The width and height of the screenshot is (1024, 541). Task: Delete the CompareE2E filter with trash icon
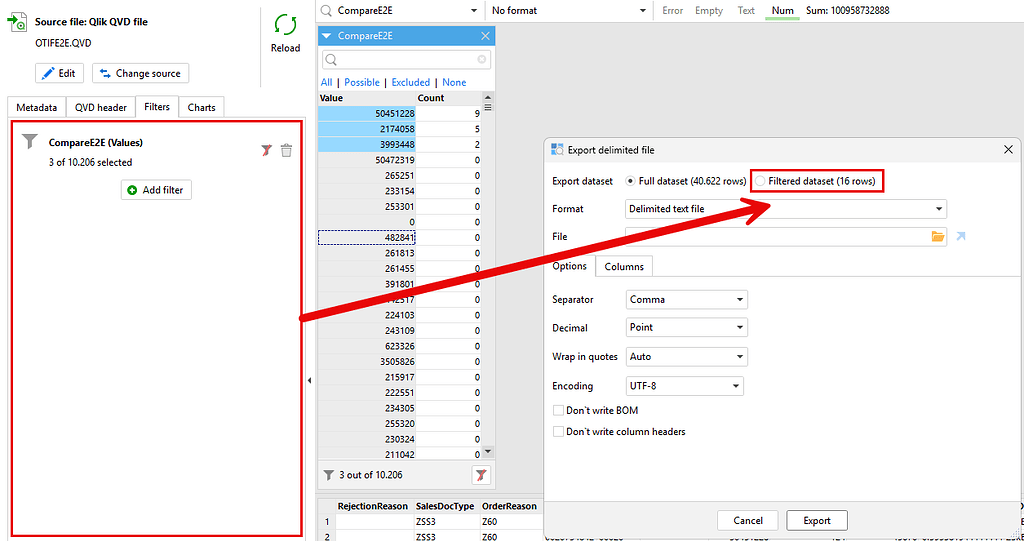coord(286,151)
